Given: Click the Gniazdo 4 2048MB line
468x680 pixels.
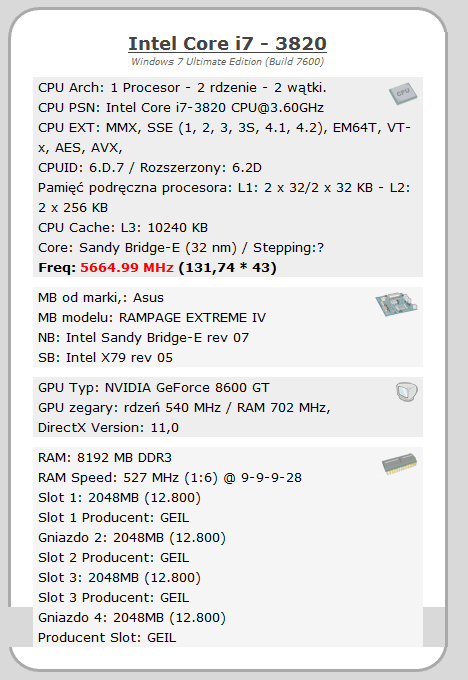Looking at the screenshot, I should (x=132, y=618).
